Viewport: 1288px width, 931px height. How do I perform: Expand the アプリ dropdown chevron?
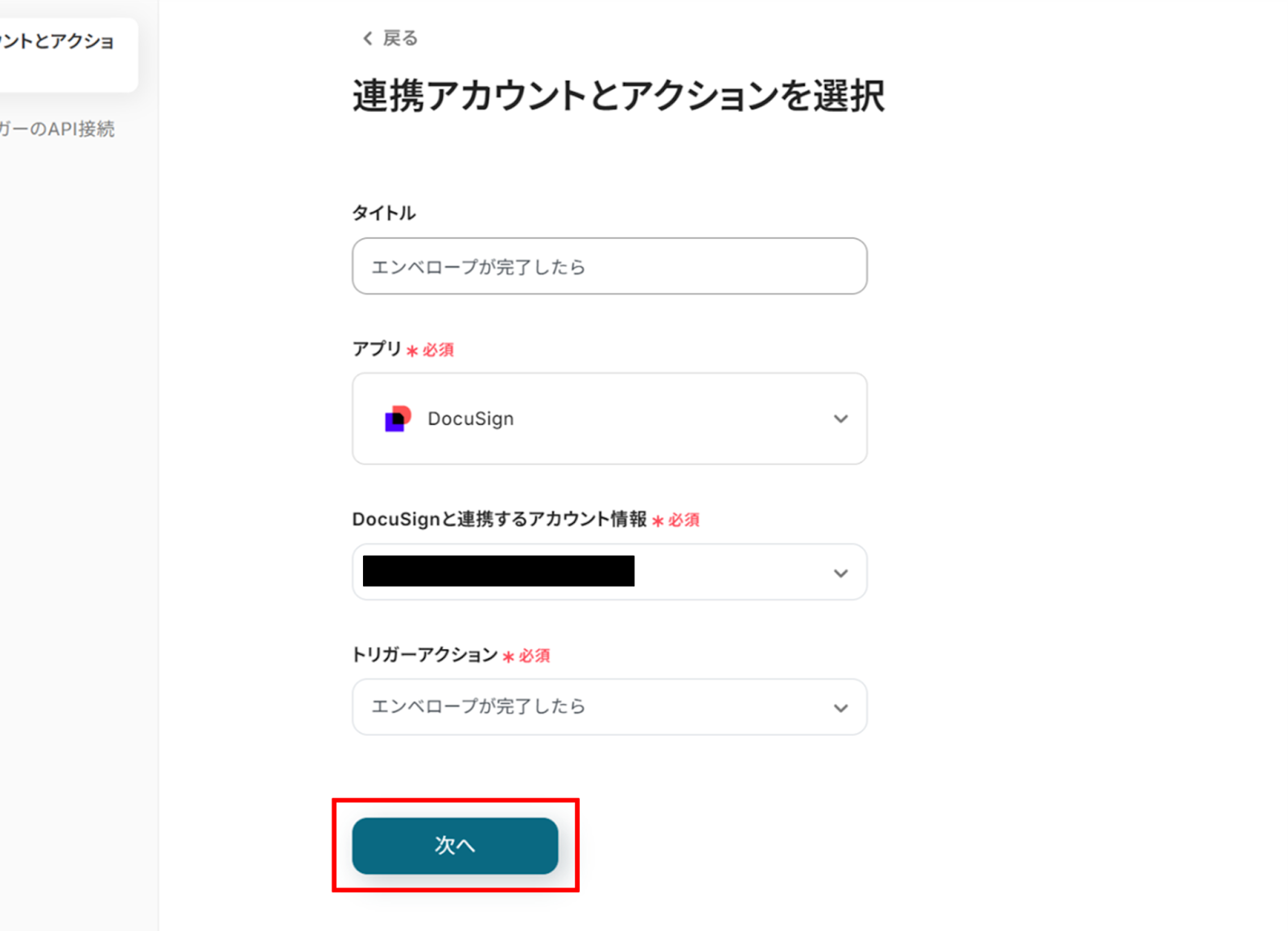[840, 418]
